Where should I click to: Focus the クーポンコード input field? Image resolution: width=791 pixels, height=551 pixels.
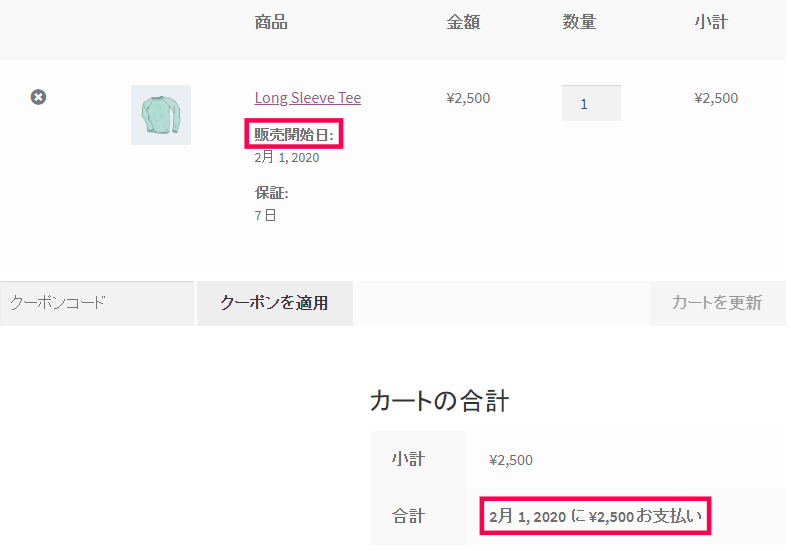[x=97, y=303]
